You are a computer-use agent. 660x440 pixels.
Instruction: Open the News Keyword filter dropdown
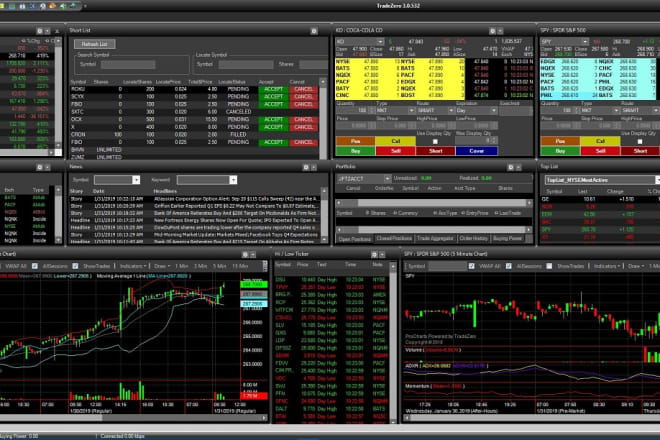(233, 180)
